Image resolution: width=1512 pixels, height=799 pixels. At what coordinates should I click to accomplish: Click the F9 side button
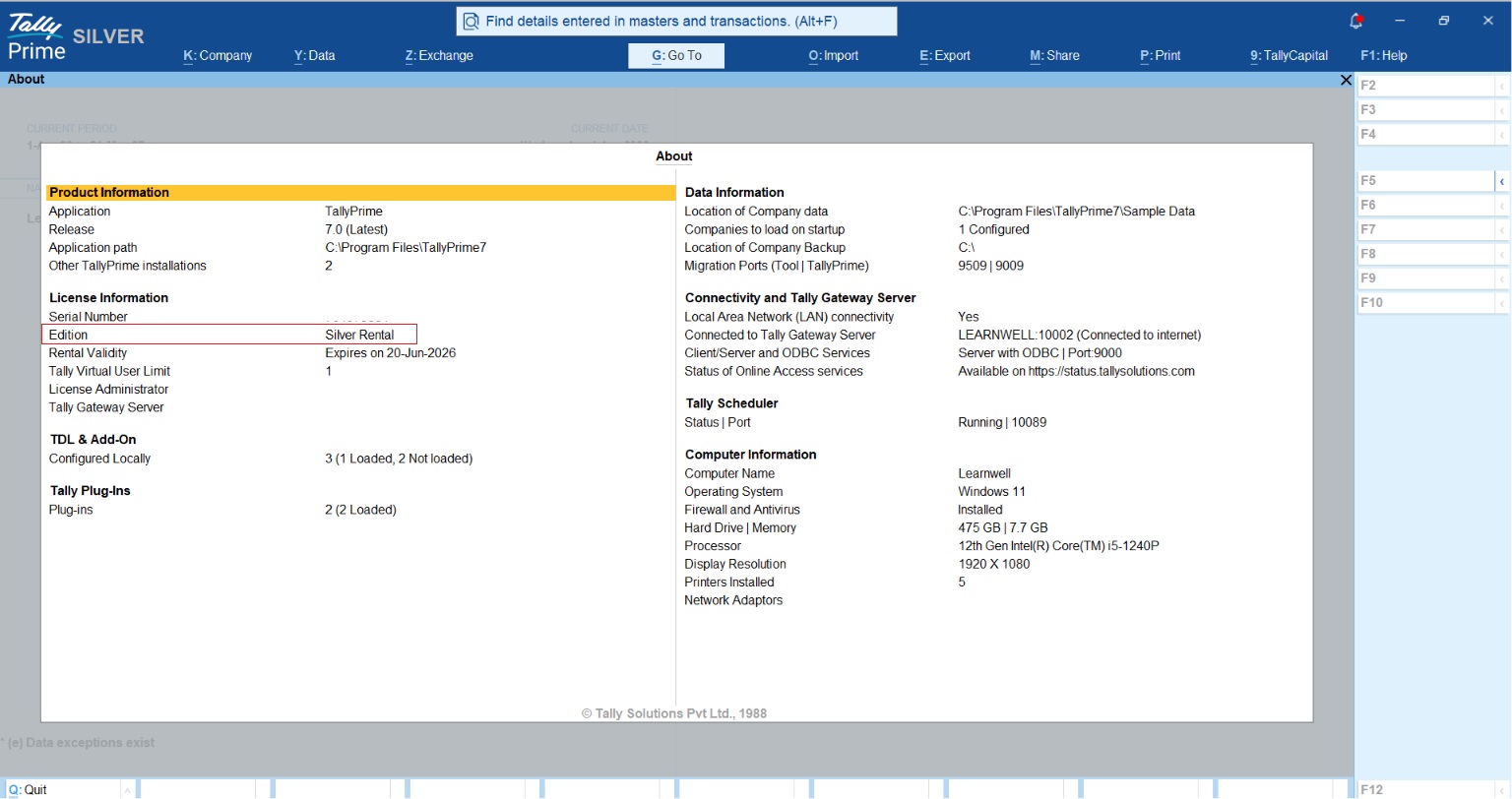pyautogui.click(x=1425, y=278)
